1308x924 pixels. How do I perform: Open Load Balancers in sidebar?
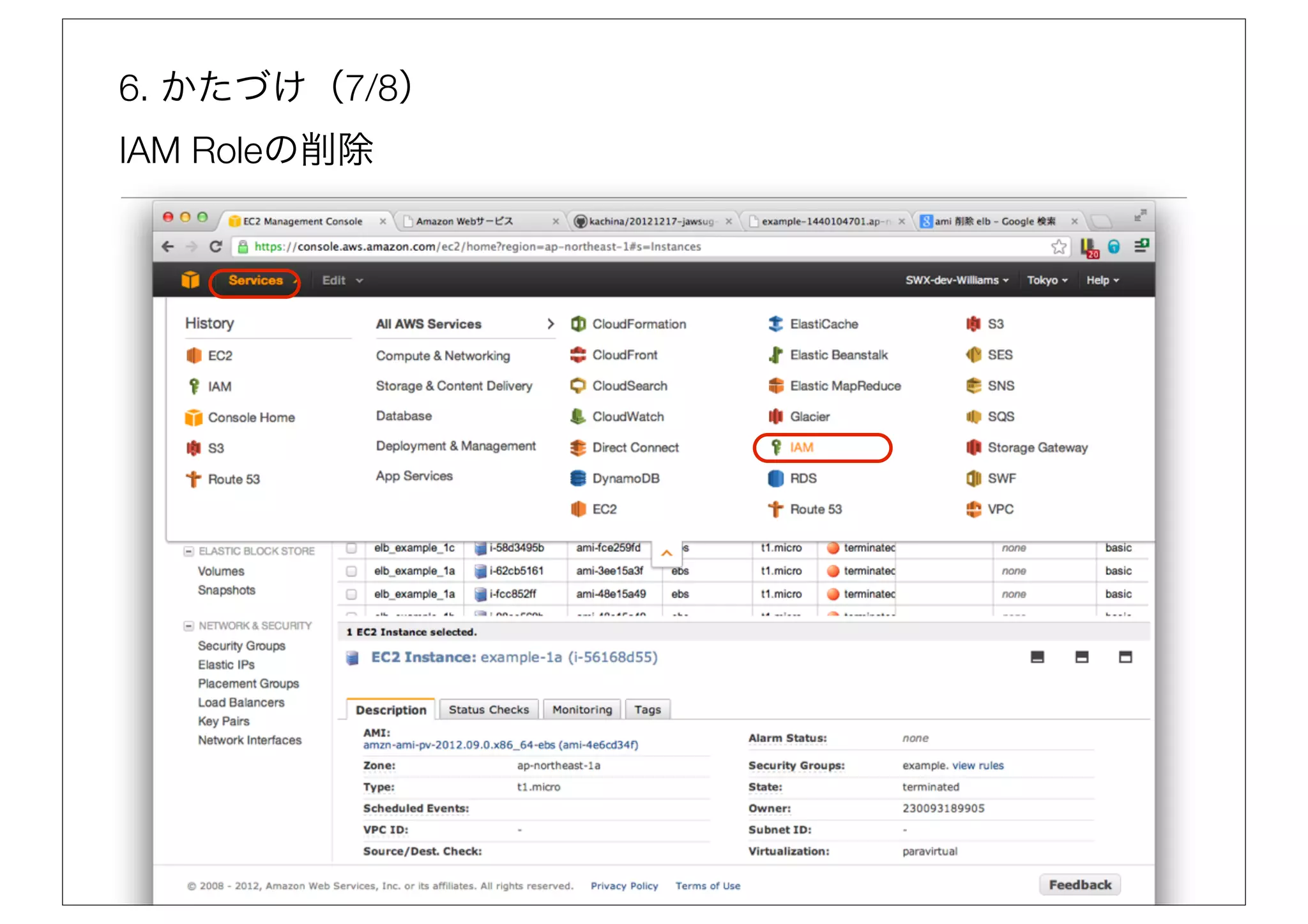(x=241, y=702)
